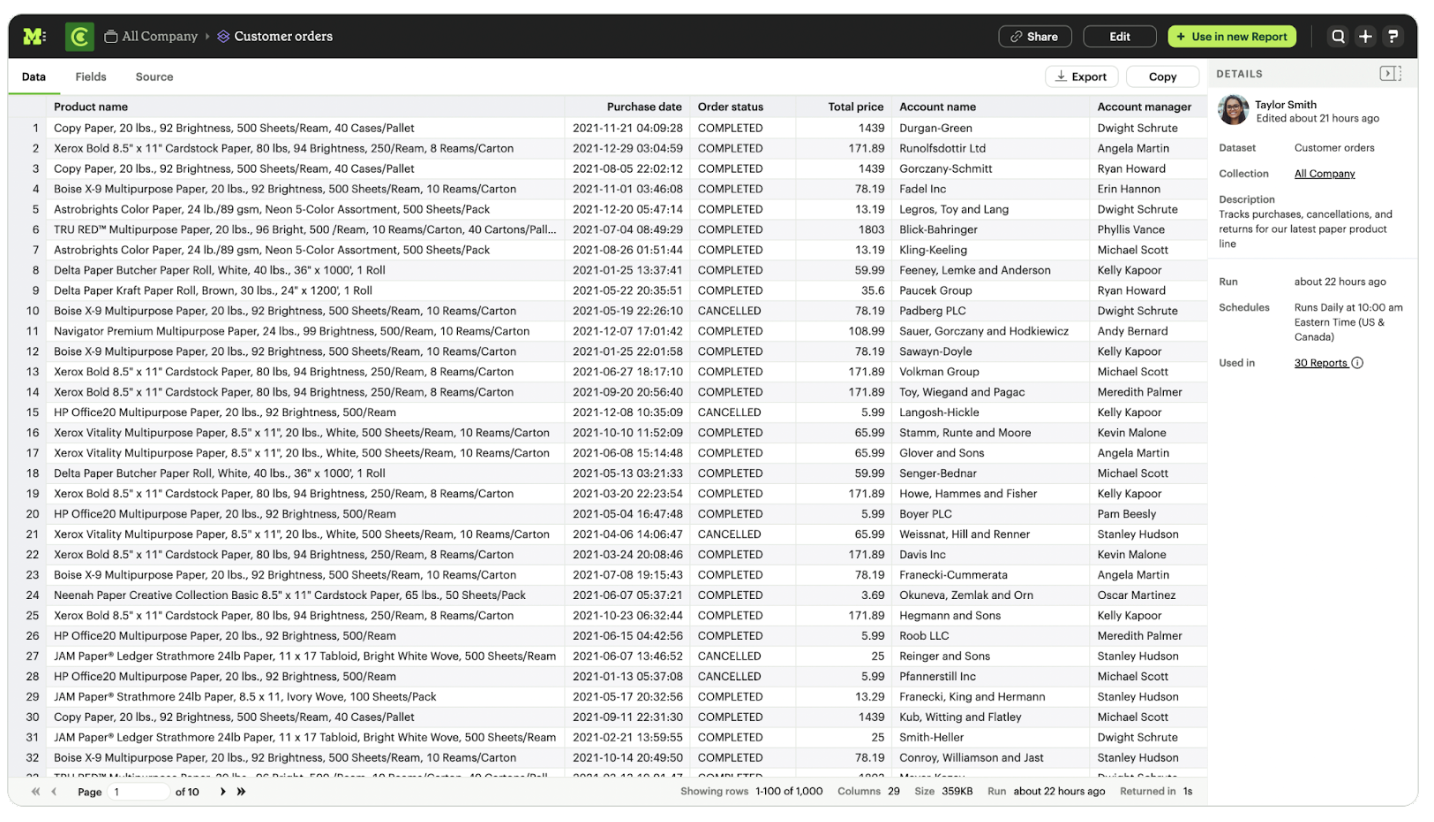
Task: Click the Pfannerstill Inc cell
Action: (x=990, y=676)
